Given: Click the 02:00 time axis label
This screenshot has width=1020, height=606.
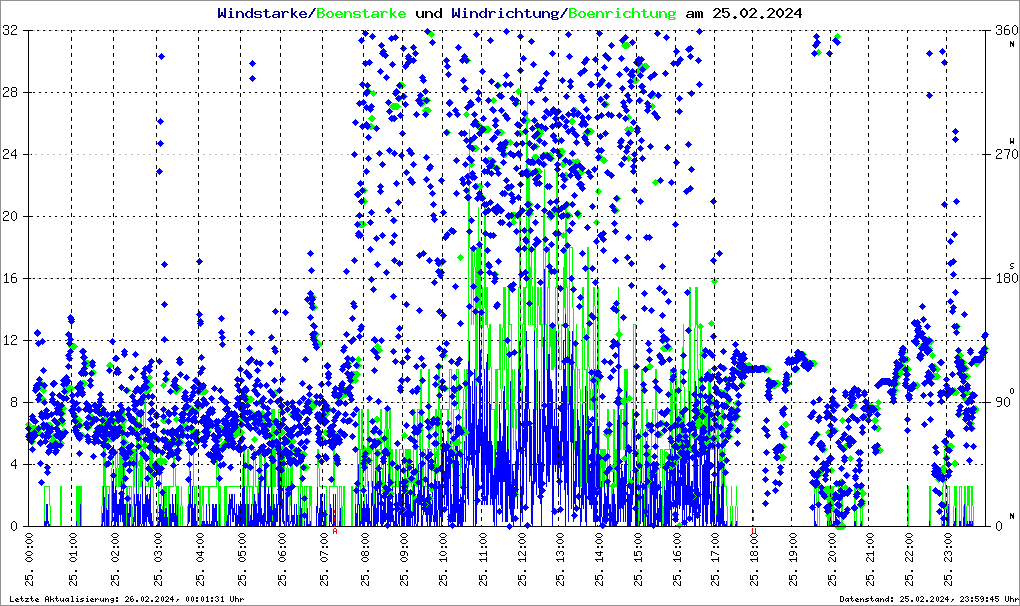Looking at the screenshot, I should [x=114, y=559].
